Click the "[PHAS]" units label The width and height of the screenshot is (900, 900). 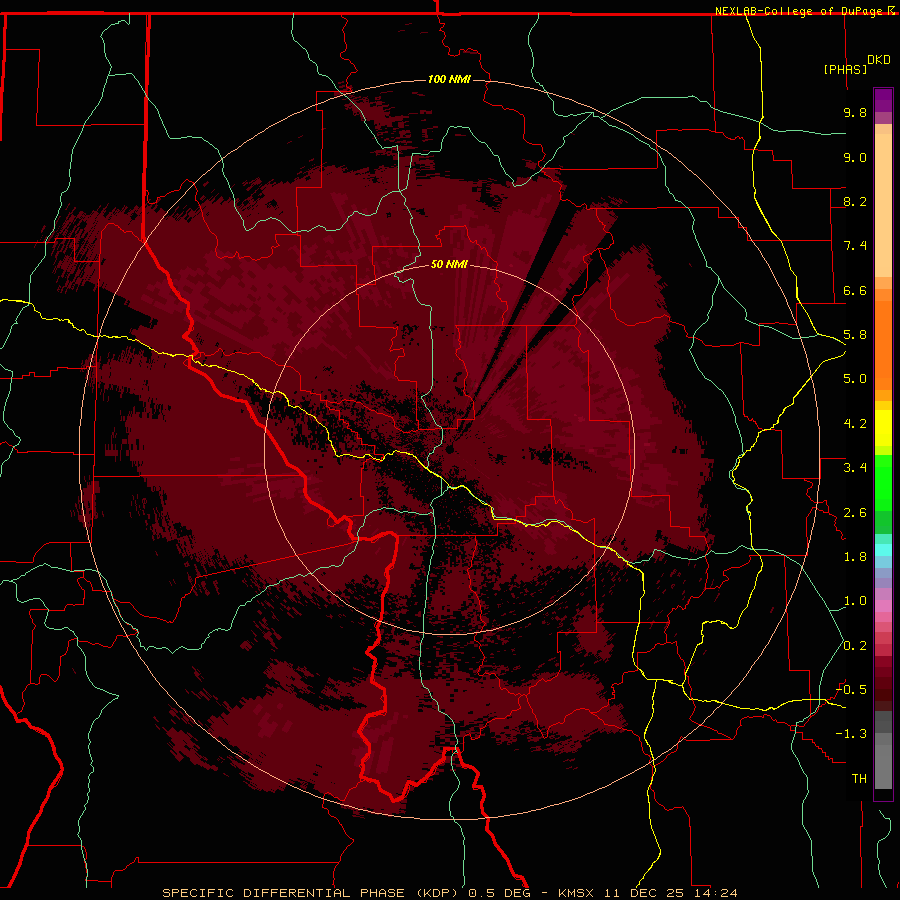(x=845, y=69)
